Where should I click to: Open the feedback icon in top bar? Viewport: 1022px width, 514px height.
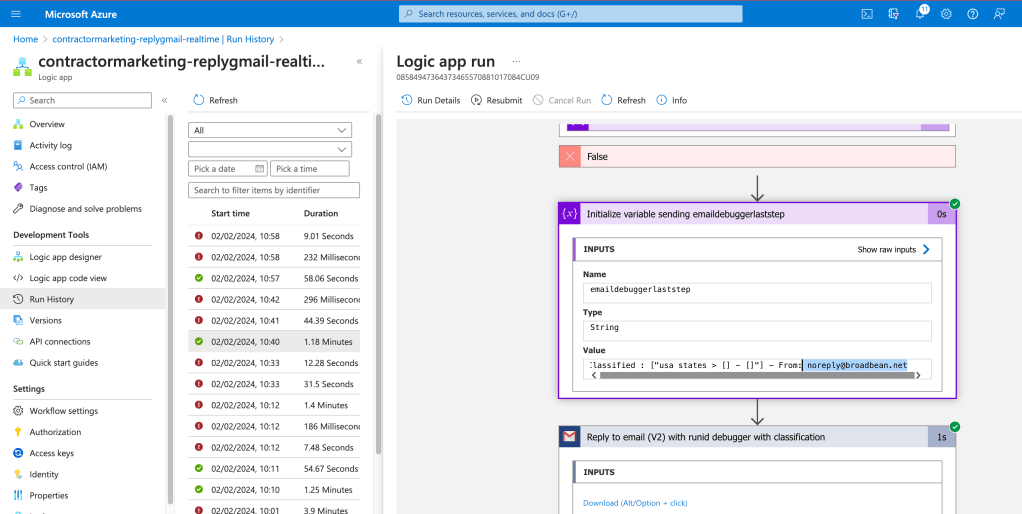pos(999,14)
